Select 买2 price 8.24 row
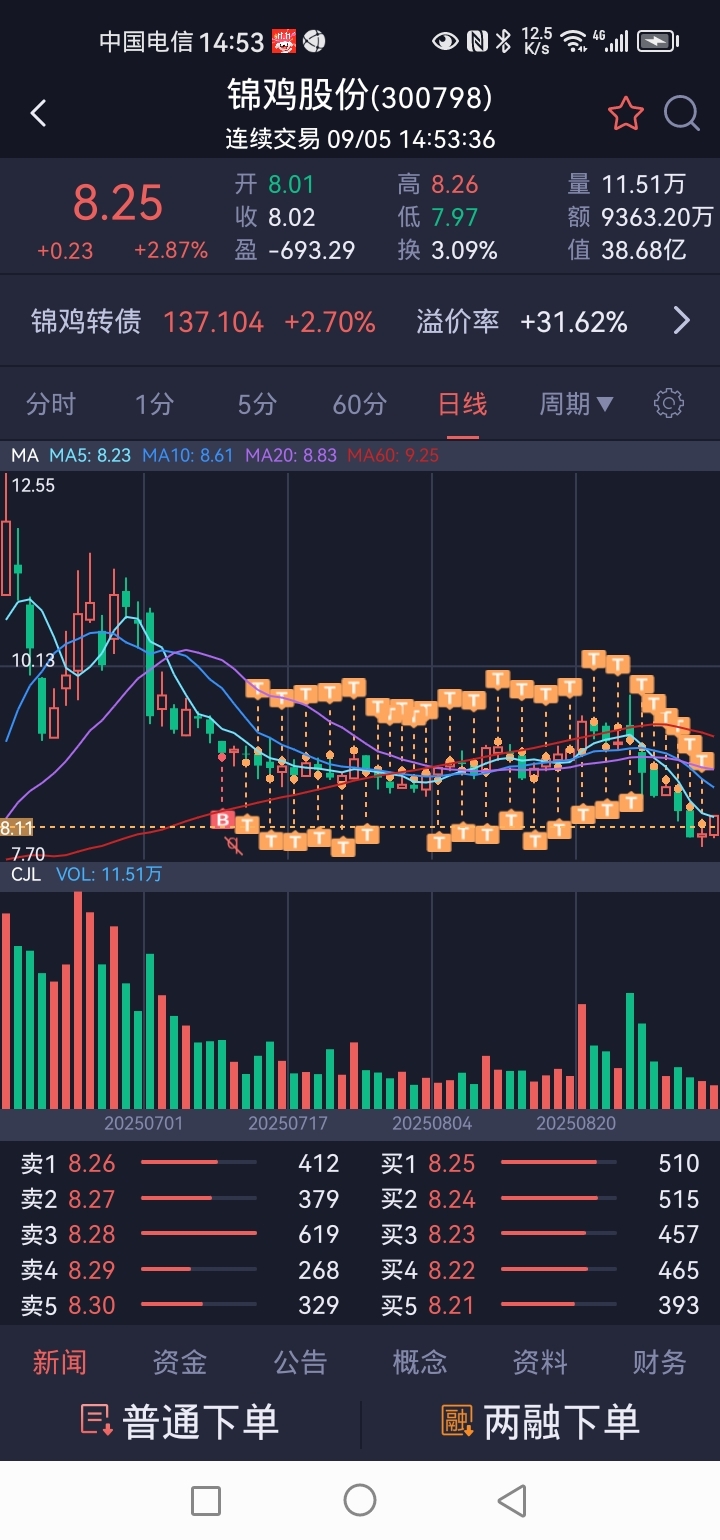The height and width of the screenshot is (1540, 720). pyautogui.click(x=540, y=1198)
